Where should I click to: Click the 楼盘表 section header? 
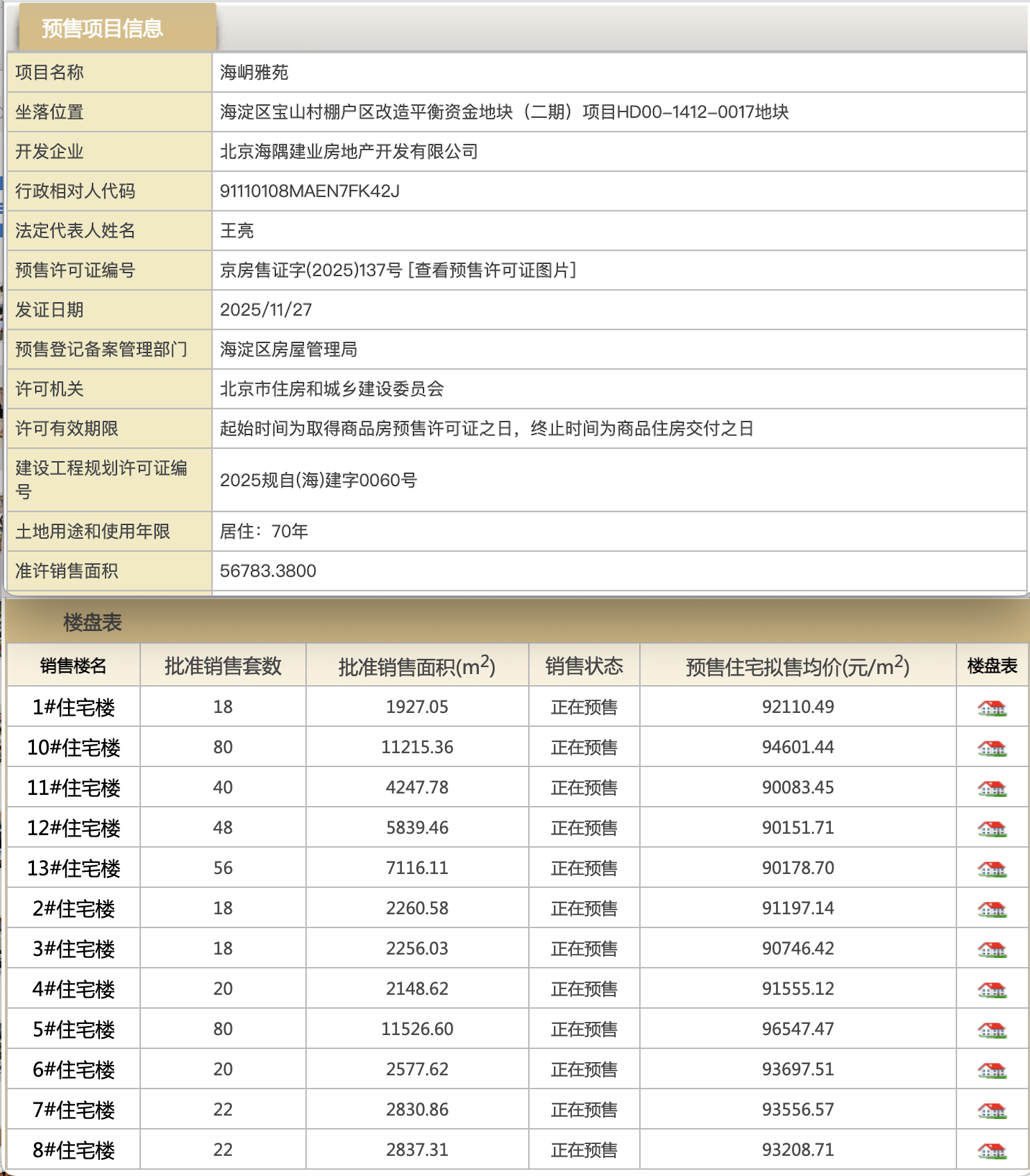pos(92,622)
